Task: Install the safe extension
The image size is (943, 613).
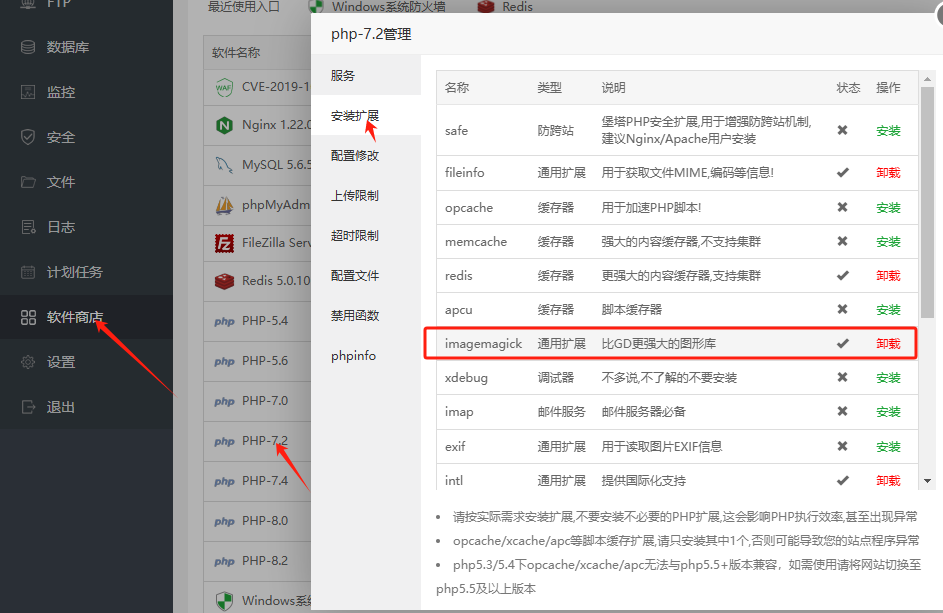Action: click(x=888, y=131)
